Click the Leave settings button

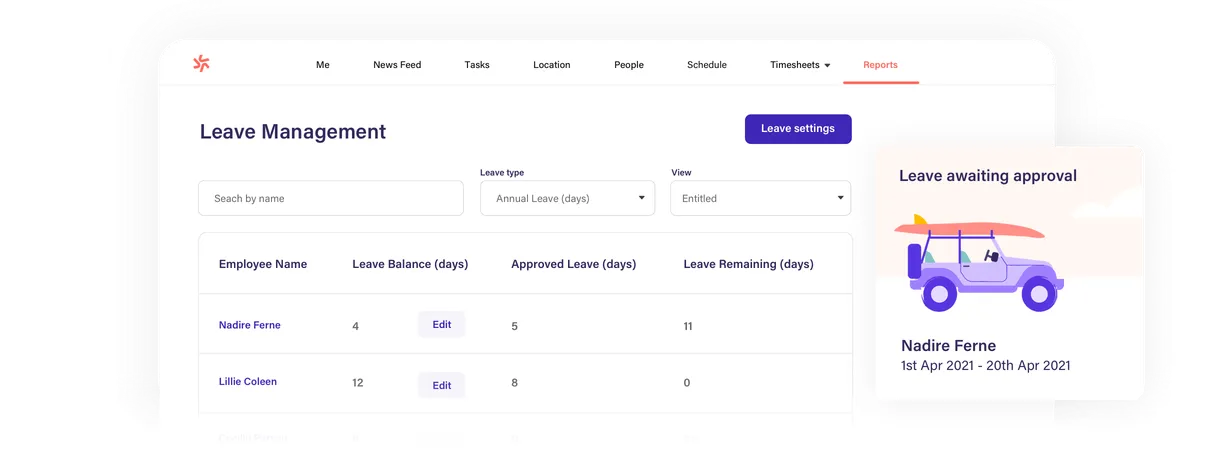797,129
